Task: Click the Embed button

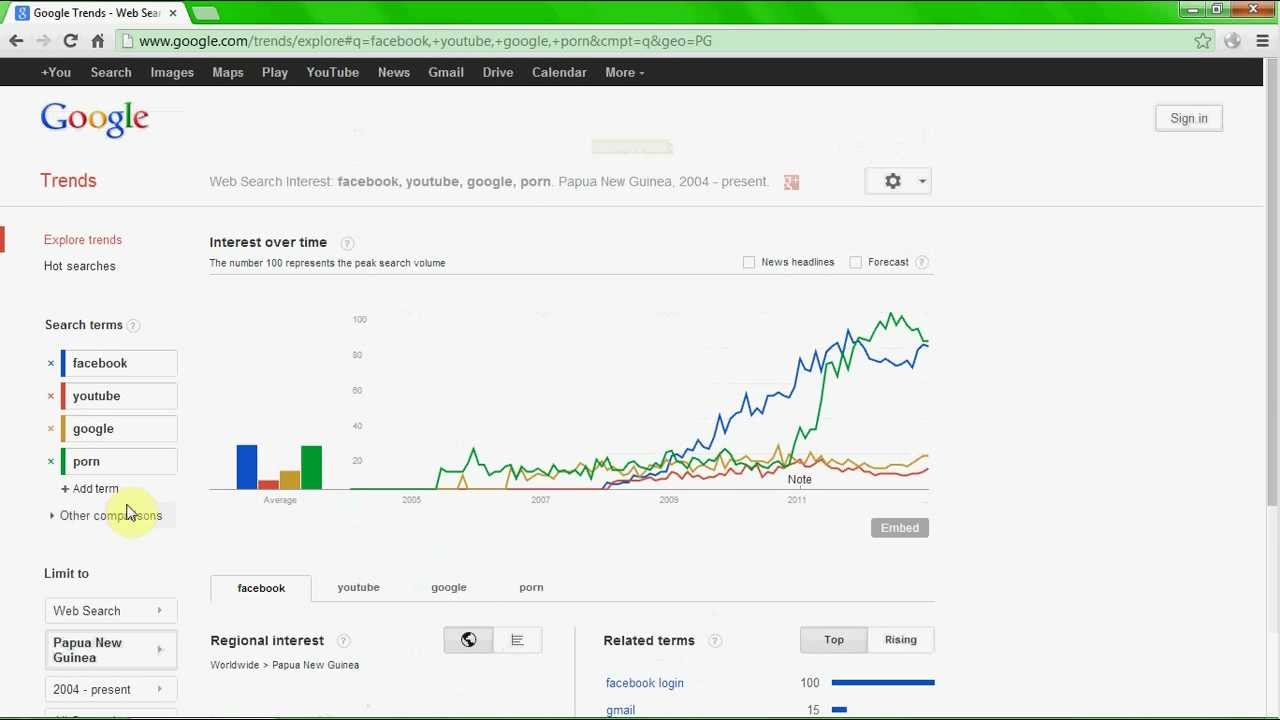Action: [x=900, y=528]
